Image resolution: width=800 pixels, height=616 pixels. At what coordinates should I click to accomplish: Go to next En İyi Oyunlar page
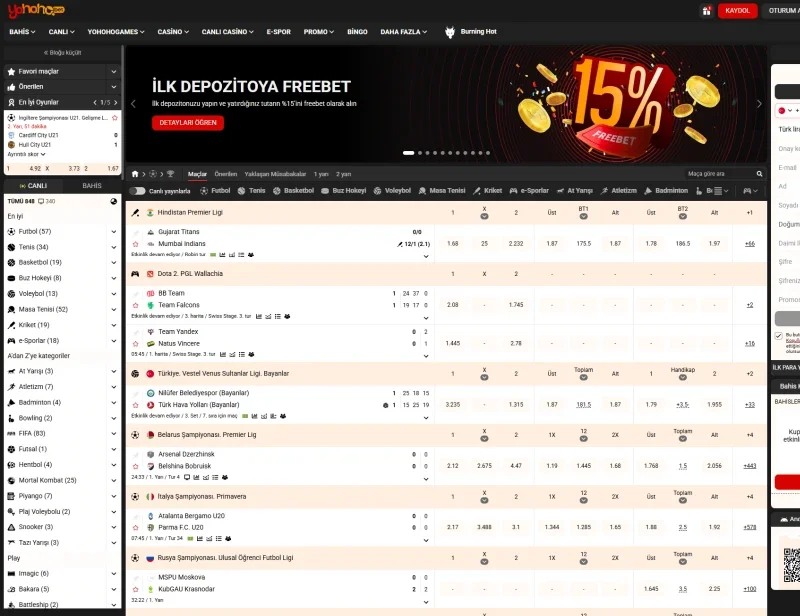pyautogui.click(x=116, y=103)
